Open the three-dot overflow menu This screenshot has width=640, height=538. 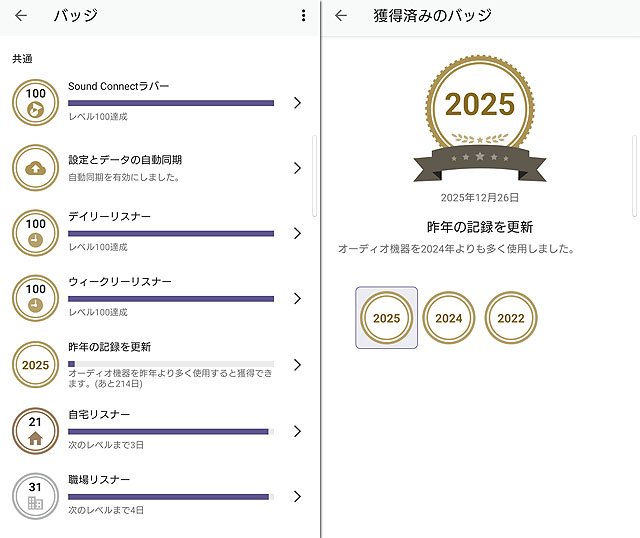[303, 16]
